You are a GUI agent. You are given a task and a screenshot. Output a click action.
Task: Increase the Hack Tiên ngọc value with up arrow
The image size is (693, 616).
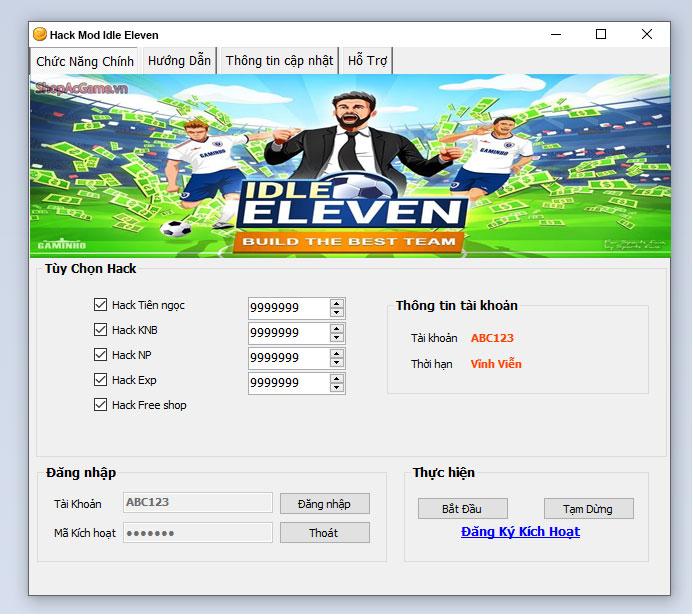[337, 304]
